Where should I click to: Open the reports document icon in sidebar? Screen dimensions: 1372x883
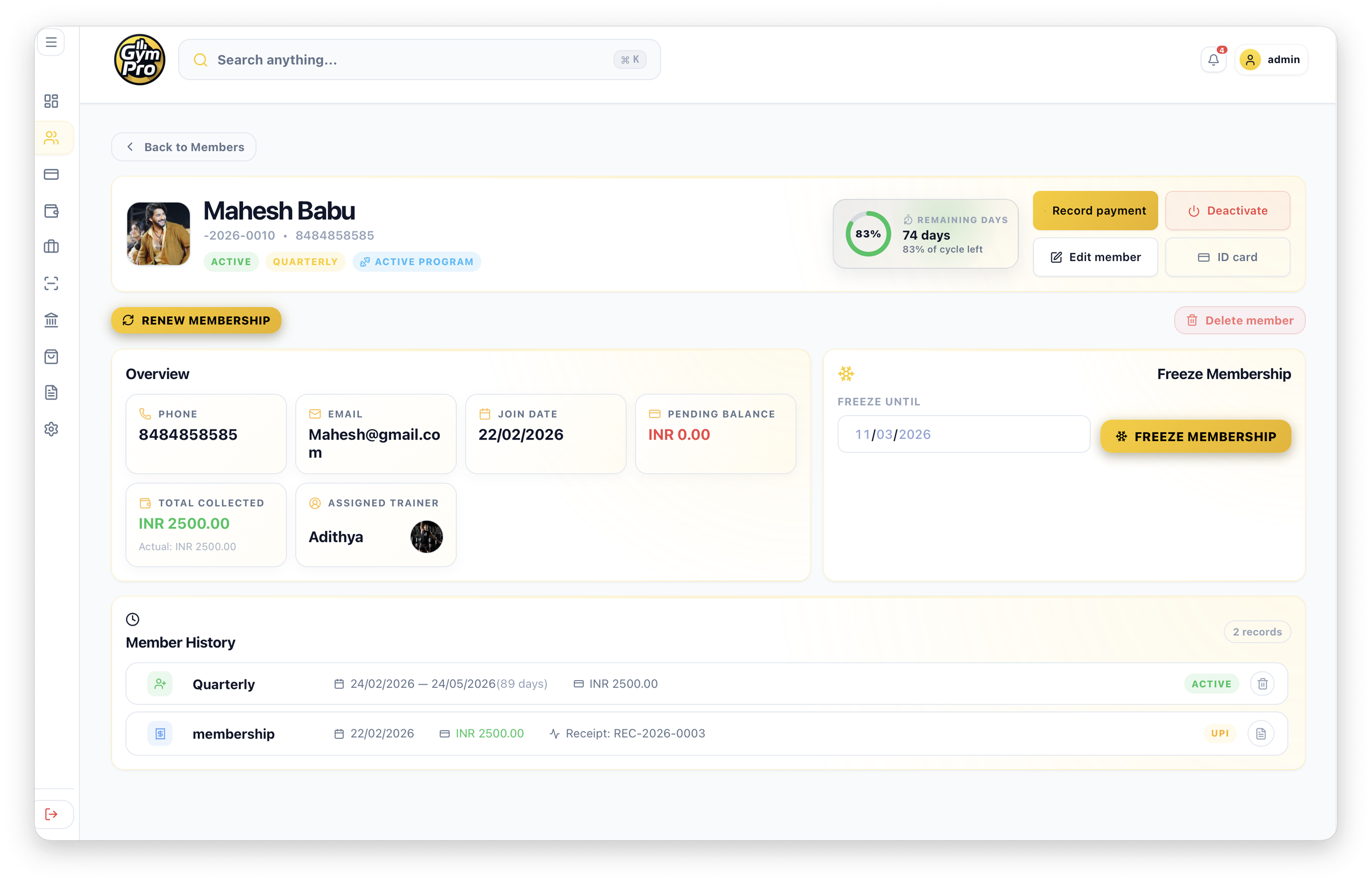click(51, 392)
